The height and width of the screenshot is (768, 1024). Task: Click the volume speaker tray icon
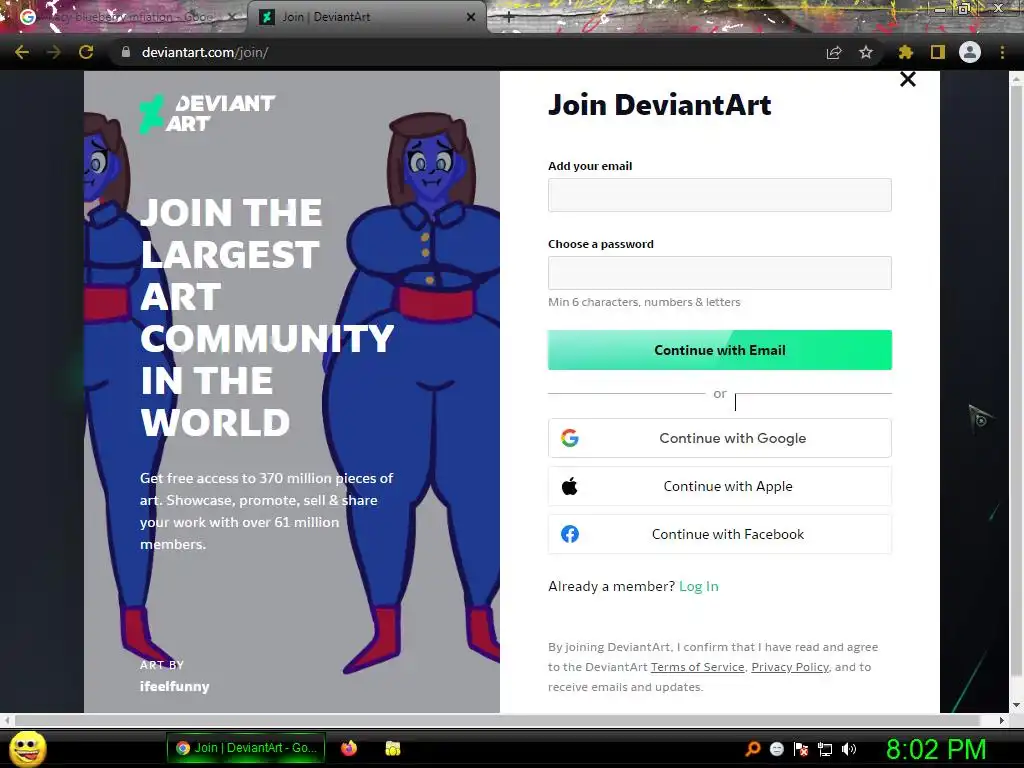[849, 749]
